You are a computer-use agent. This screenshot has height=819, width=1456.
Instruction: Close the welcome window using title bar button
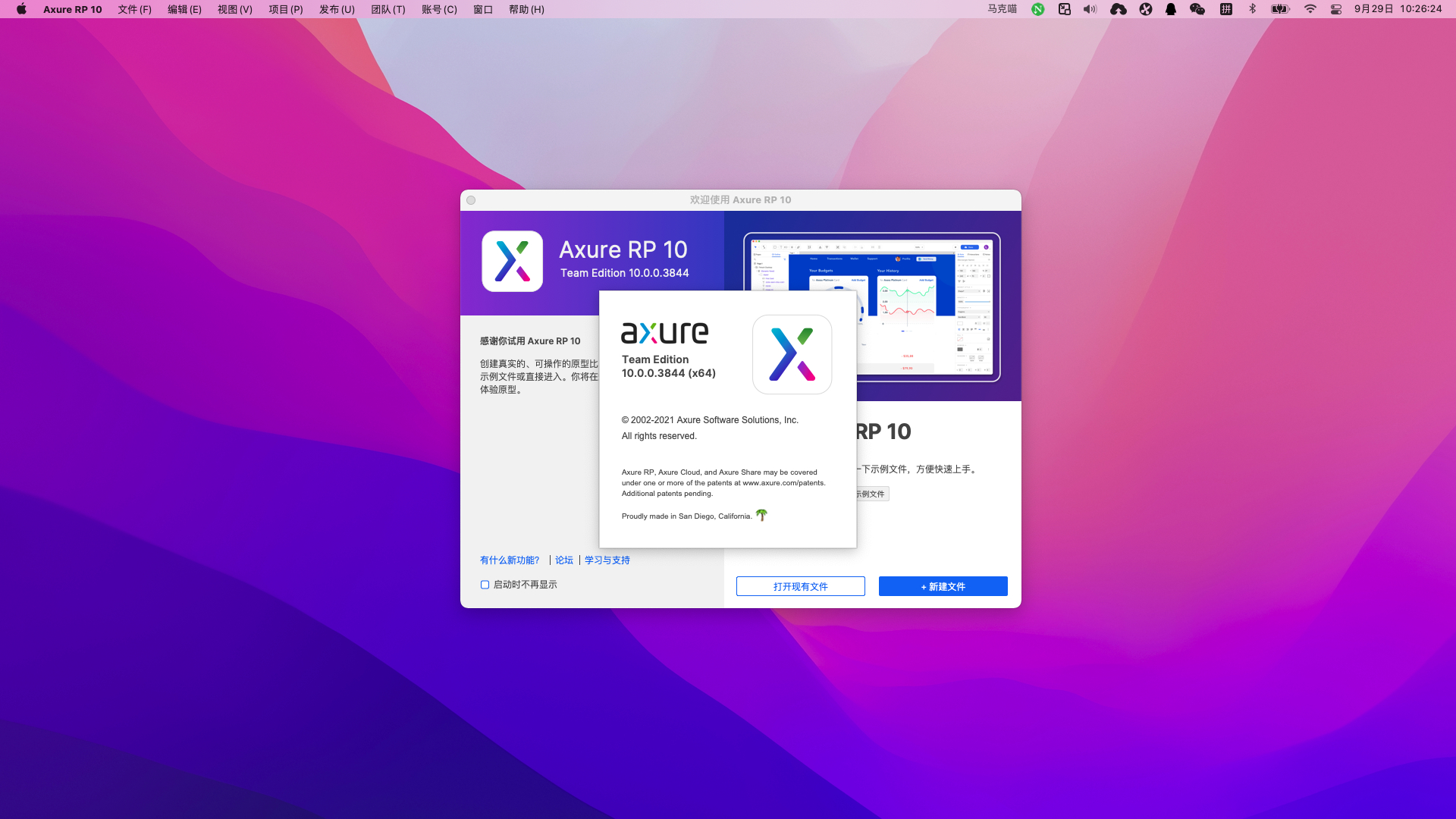click(471, 200)
